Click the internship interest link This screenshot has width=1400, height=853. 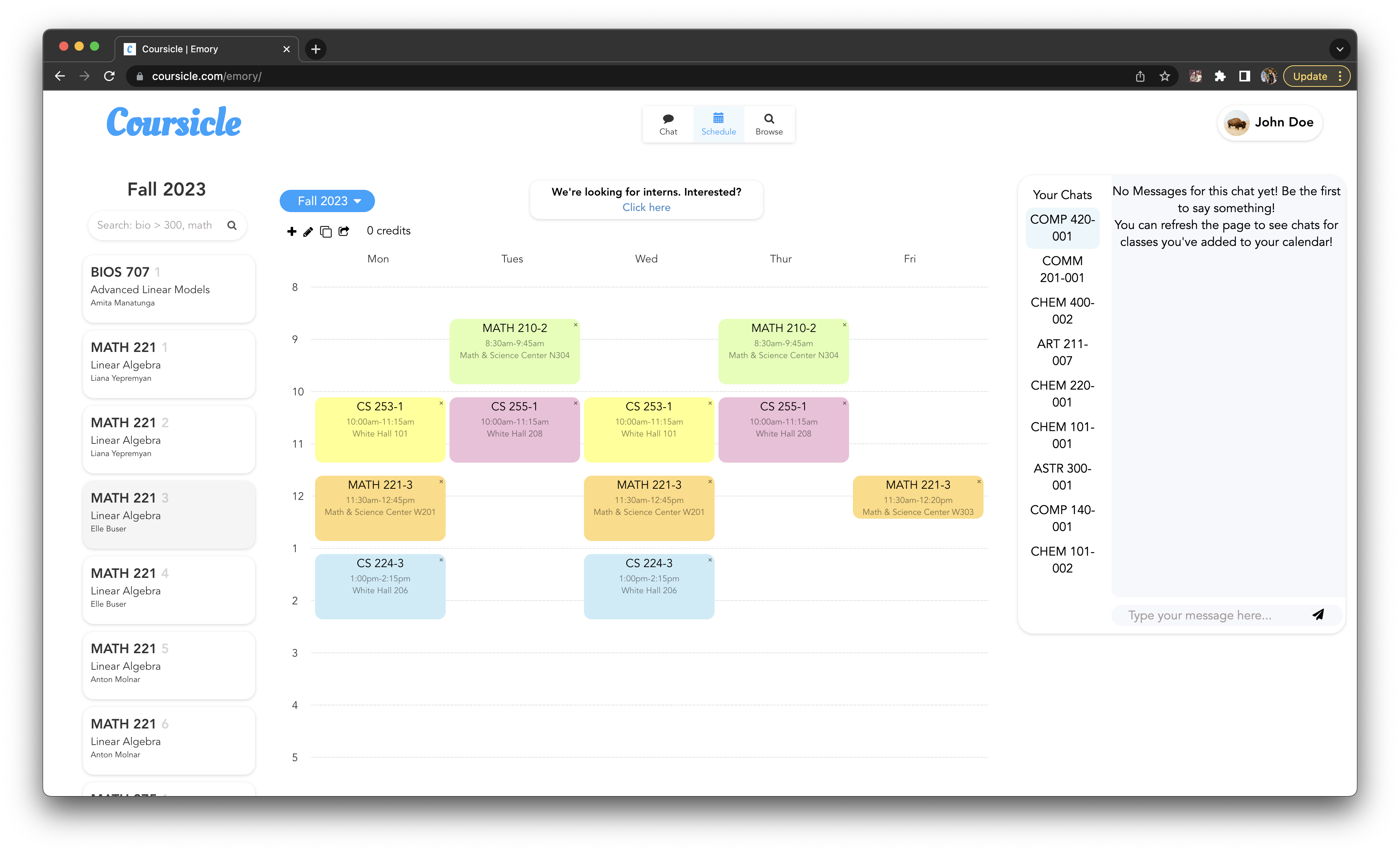click(646, 207)
